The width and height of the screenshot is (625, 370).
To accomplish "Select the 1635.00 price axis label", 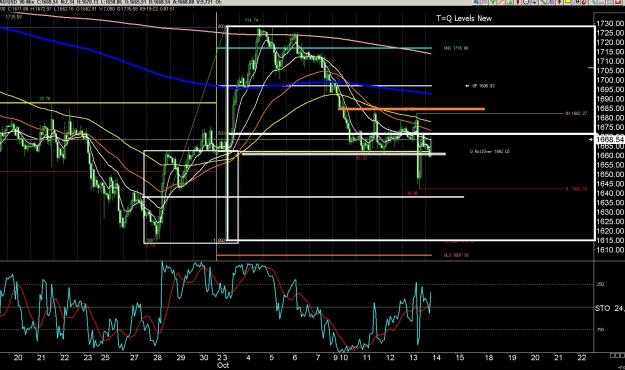I will pos(610,203).
